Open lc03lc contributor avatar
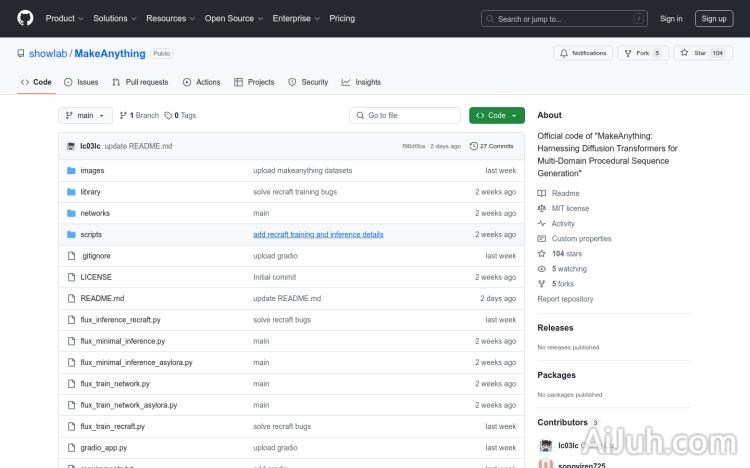Screen dimensions: 750x468 [546, 446]
